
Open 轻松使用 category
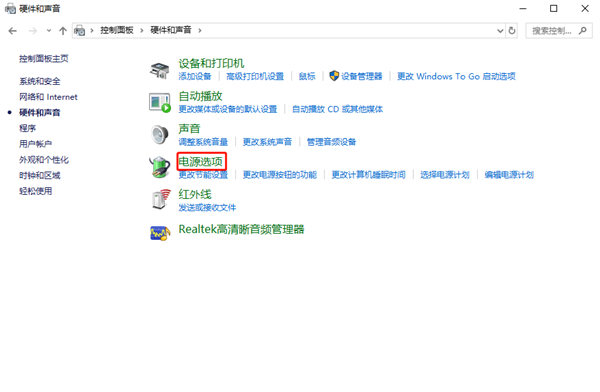(36, 191)
